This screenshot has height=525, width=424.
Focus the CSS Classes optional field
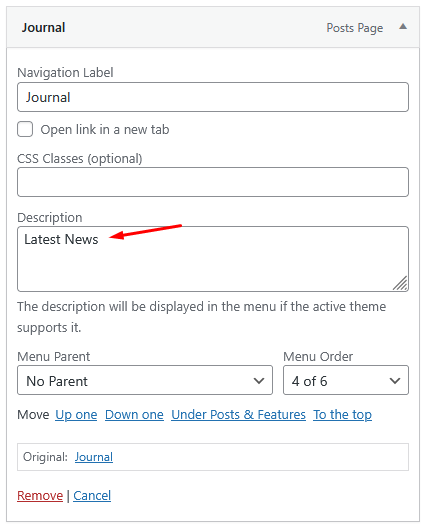click(213, 182)
